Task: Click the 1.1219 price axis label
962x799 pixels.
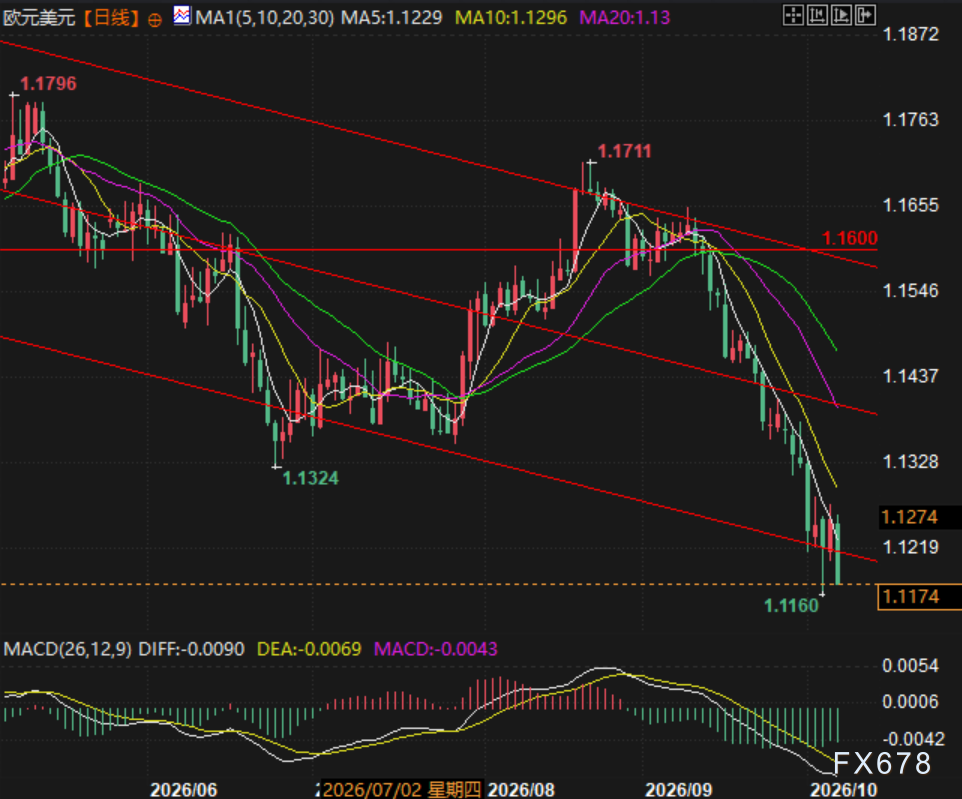Action: (910, 546)
